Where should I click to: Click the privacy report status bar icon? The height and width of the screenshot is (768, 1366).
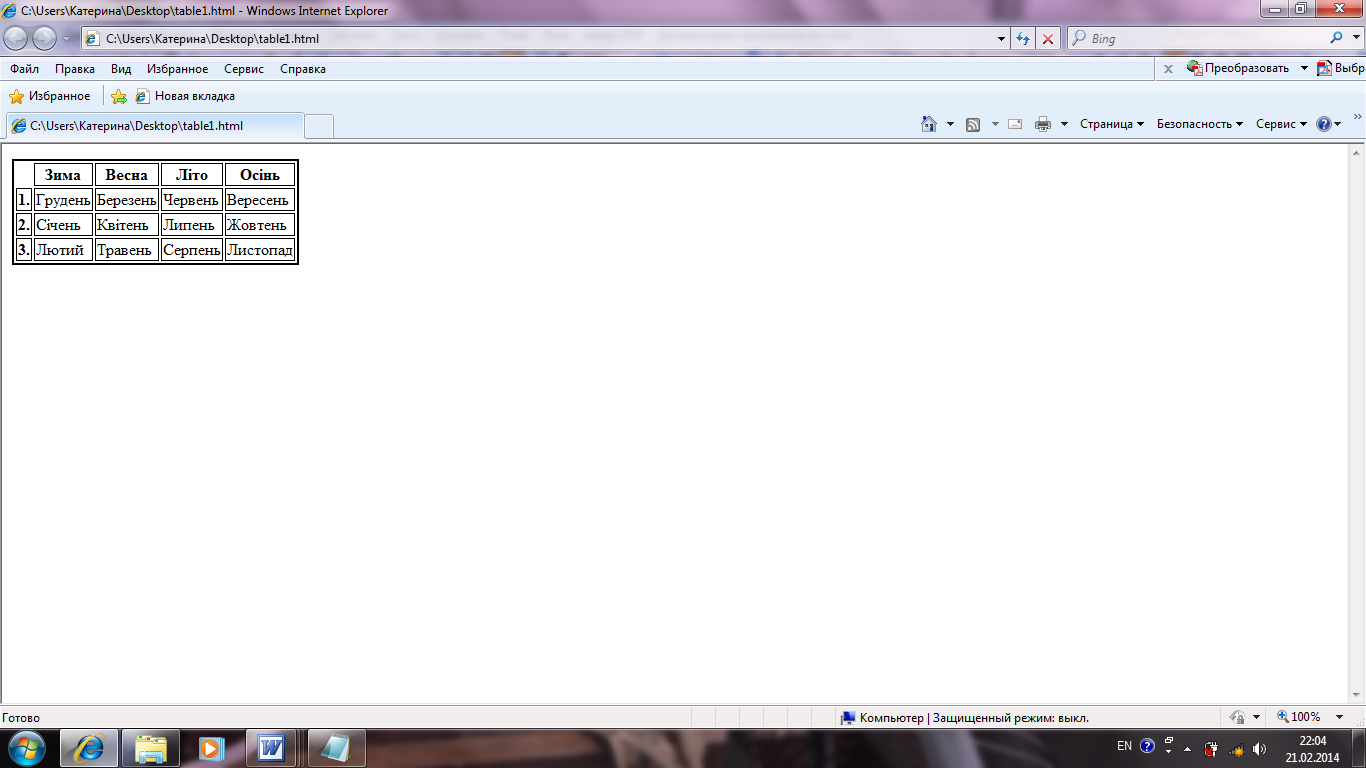coord(1238,717)
